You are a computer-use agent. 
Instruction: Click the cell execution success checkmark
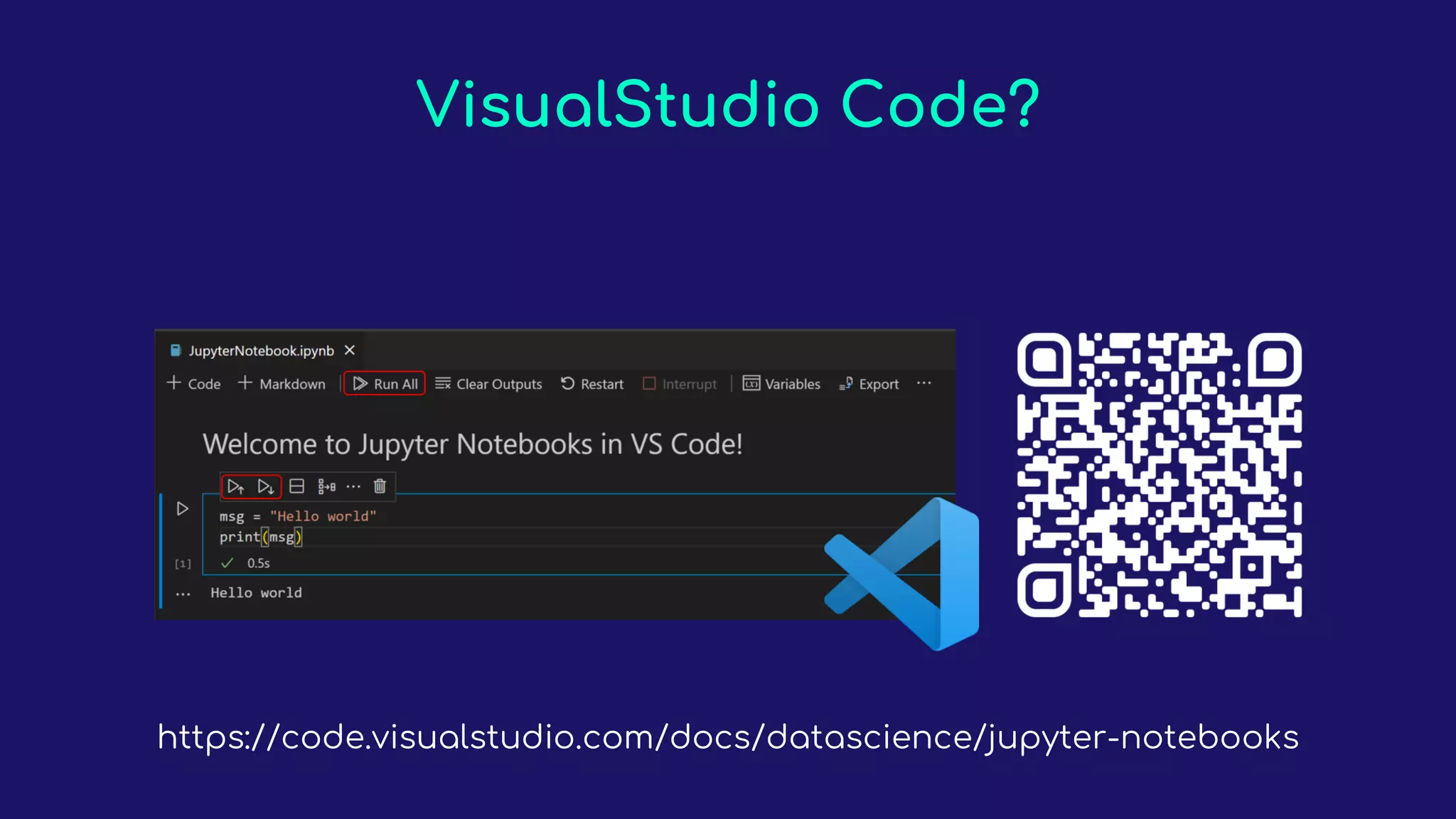227,563
